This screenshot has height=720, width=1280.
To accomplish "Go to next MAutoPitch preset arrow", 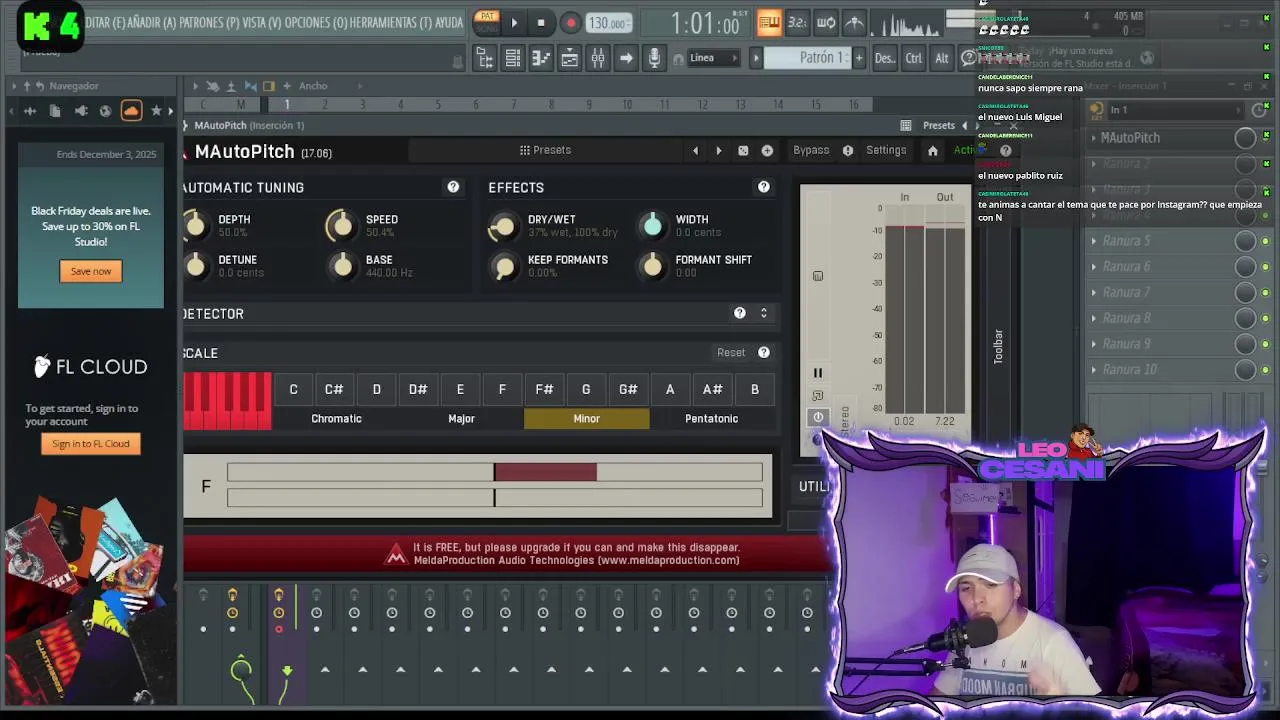I will 718,150.
